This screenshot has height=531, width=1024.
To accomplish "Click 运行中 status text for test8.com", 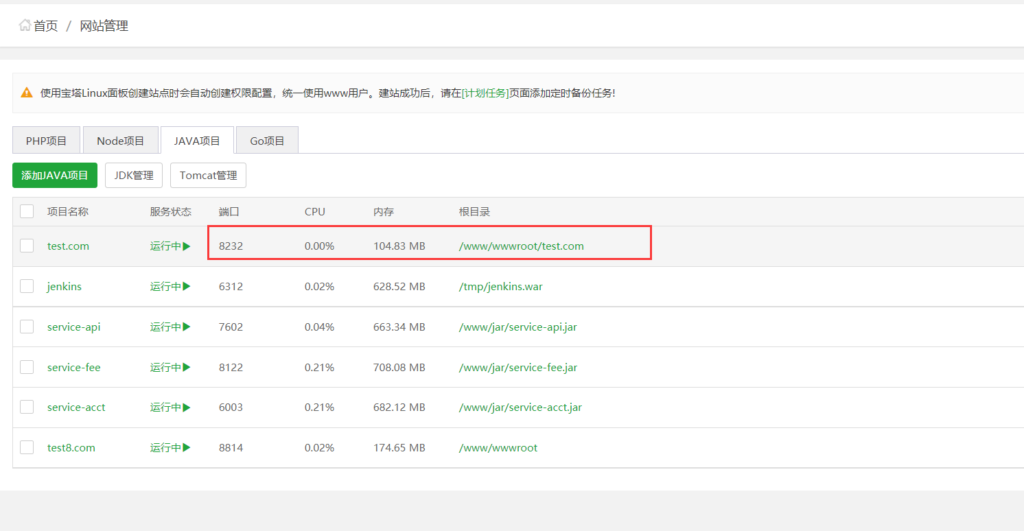I will pos(166,448).
